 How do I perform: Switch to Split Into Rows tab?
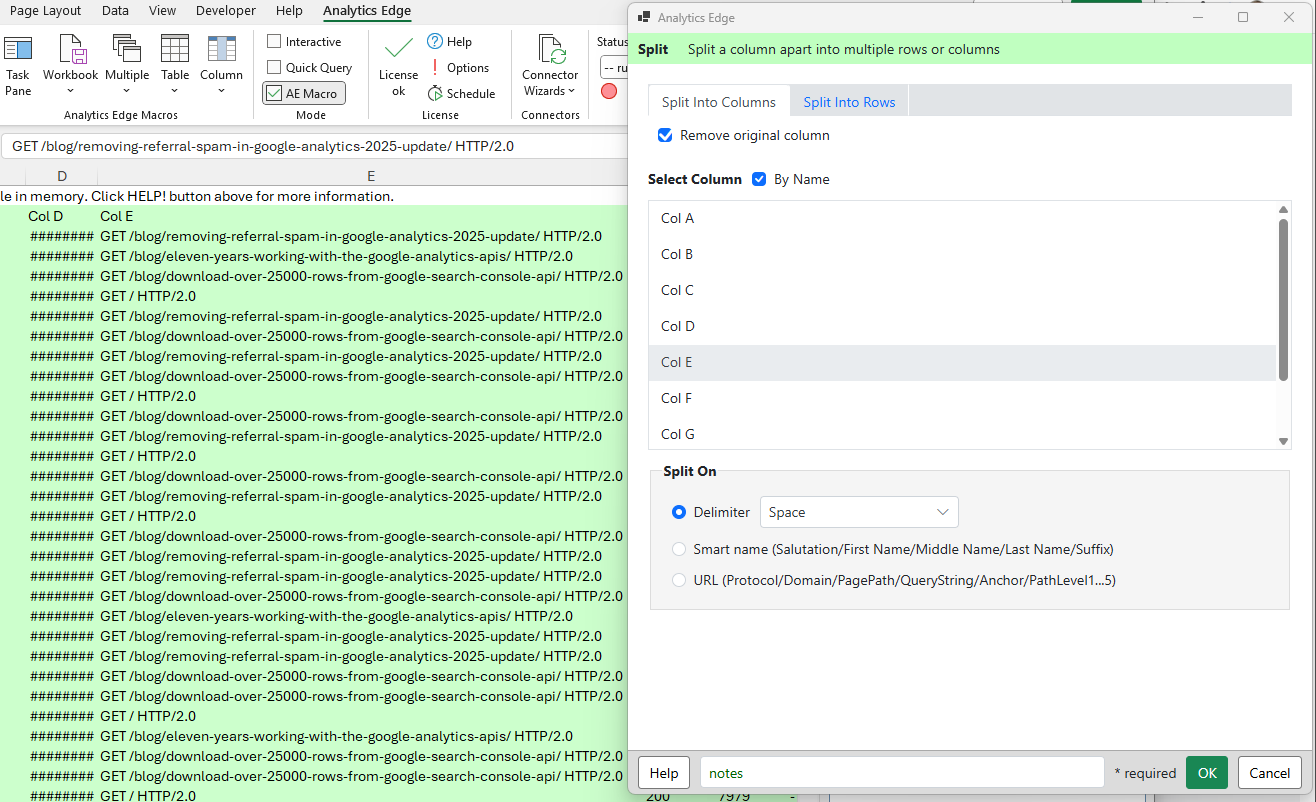[x=849, y=102]
